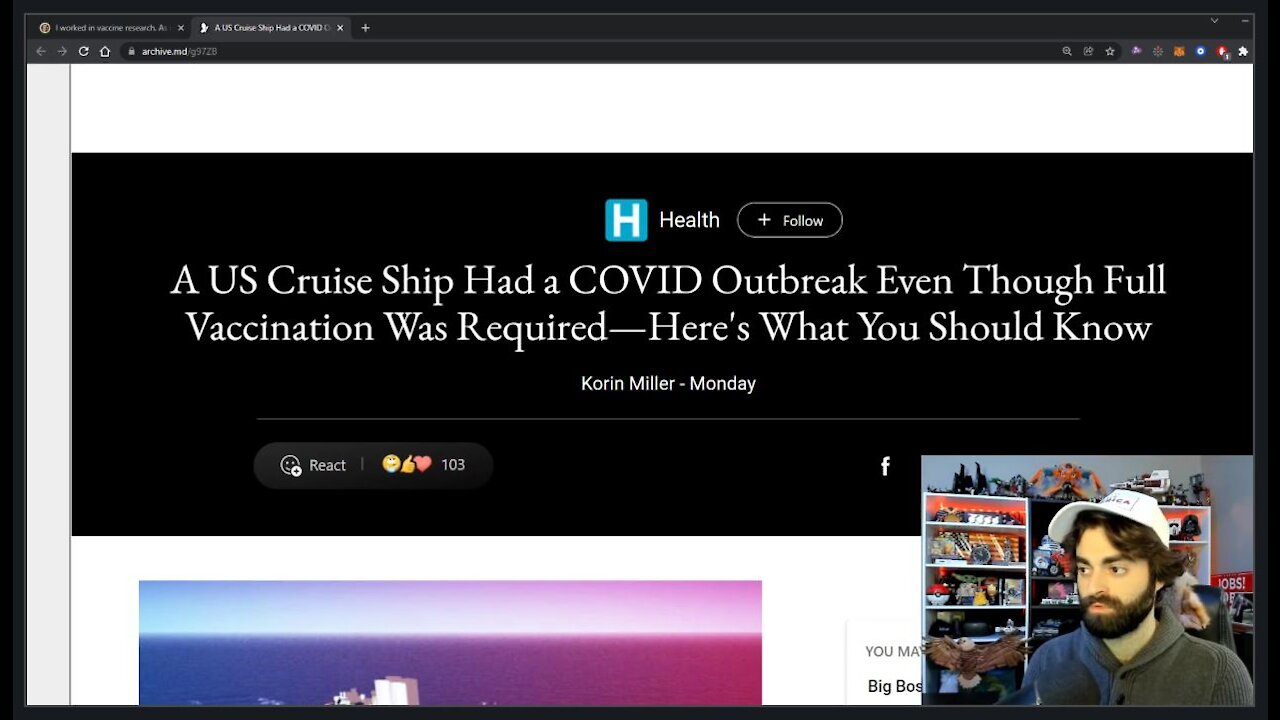This screenshot has height=720, width=1280.
Task: Close the 'I worked in vaccine research' tab
Action: (181, 28)
